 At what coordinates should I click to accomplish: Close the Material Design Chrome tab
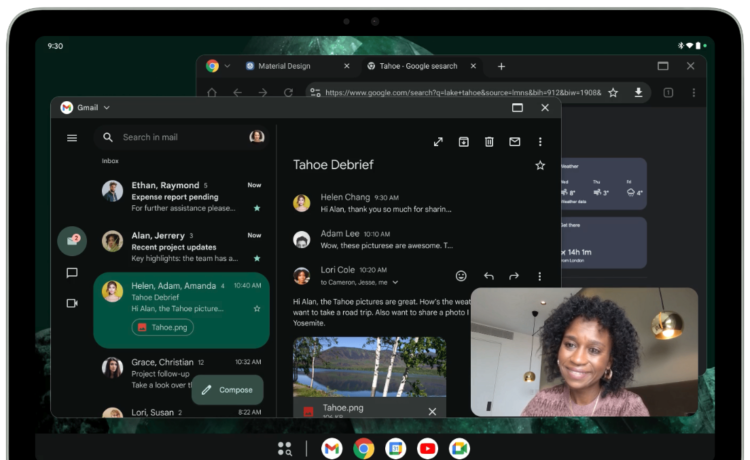[347, 66]
